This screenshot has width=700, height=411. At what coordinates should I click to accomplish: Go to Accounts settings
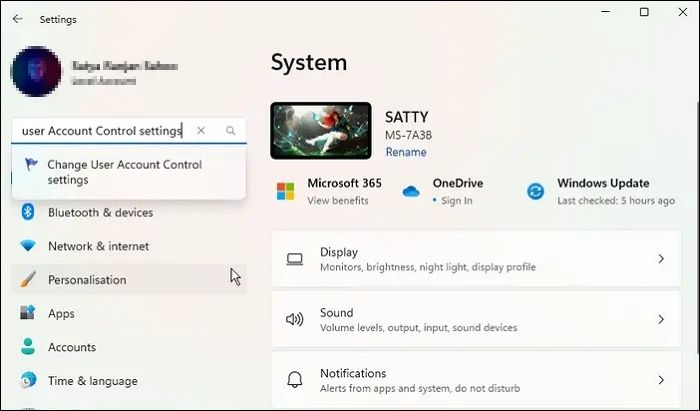click(x=72, y=348)
